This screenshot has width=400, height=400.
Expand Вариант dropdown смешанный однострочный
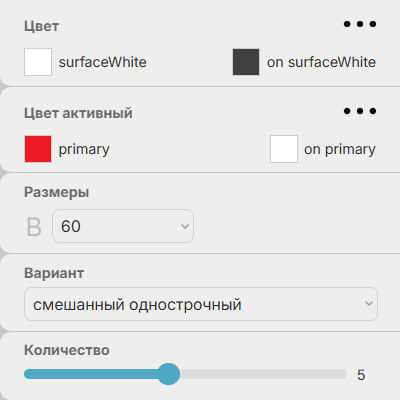[x=201, y=304]
